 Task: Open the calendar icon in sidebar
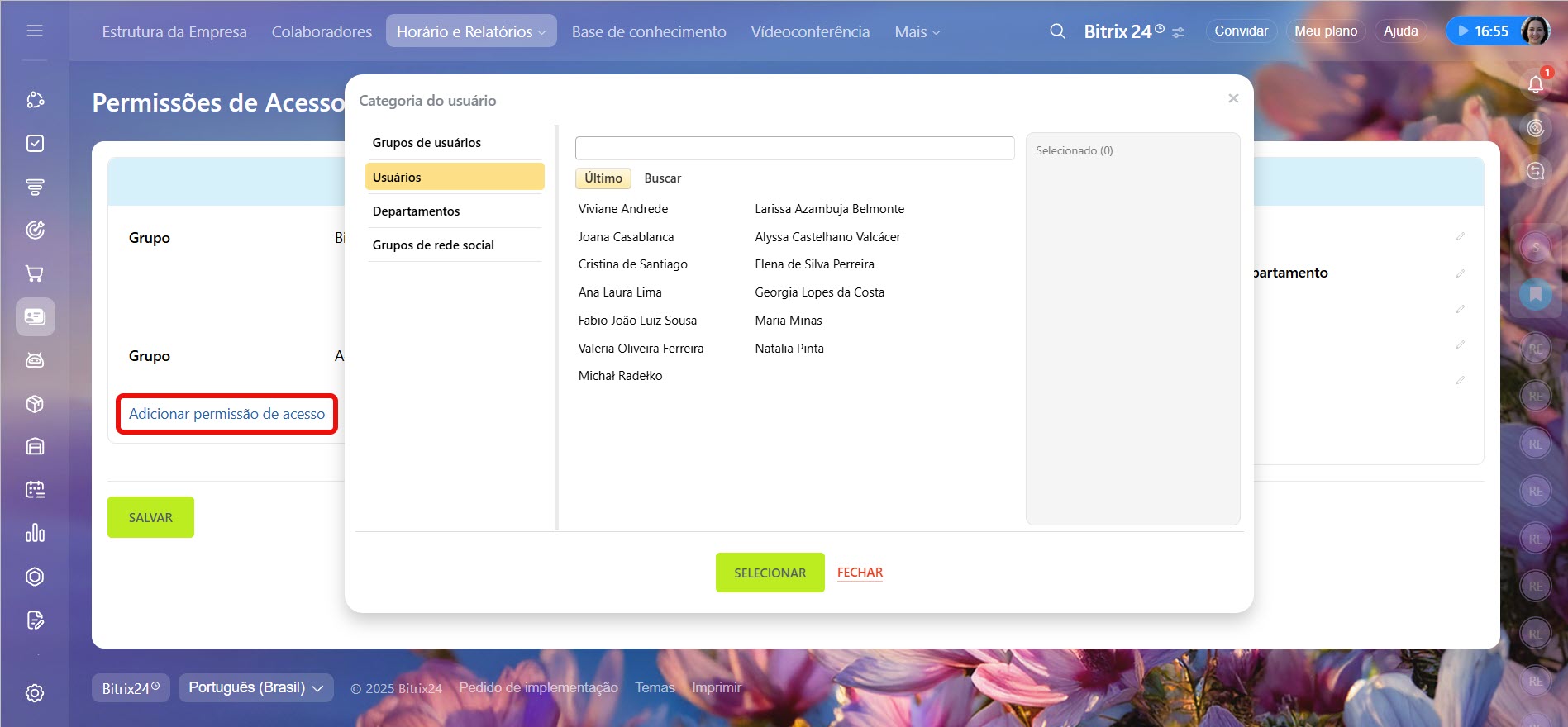35,490
